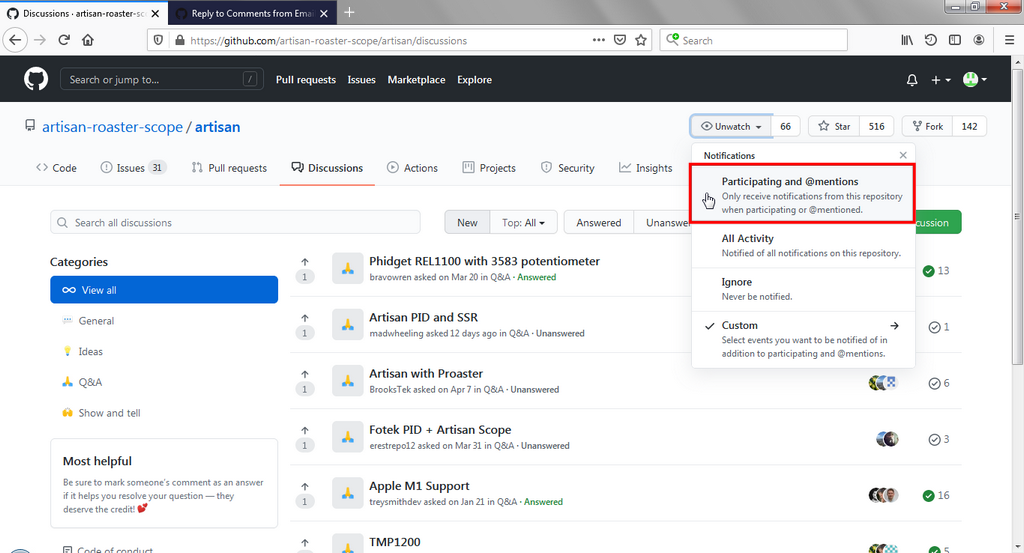Image resolution: width=1024 pixels, height=553 pixels.
Task: Switch to Reply to Comments from Email tab
Action: coord(253,13)
